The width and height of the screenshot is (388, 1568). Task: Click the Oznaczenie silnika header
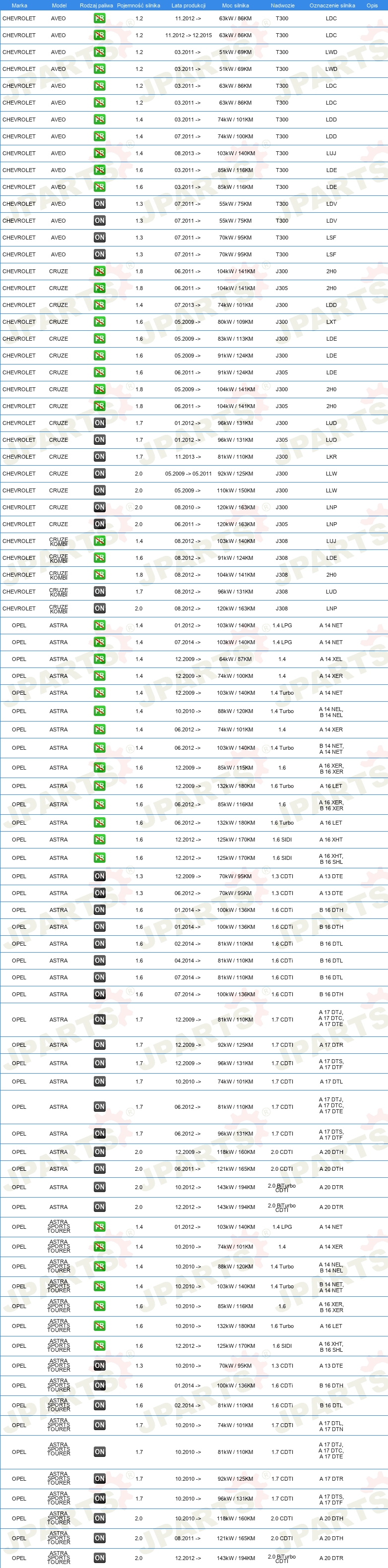[332, 5]
